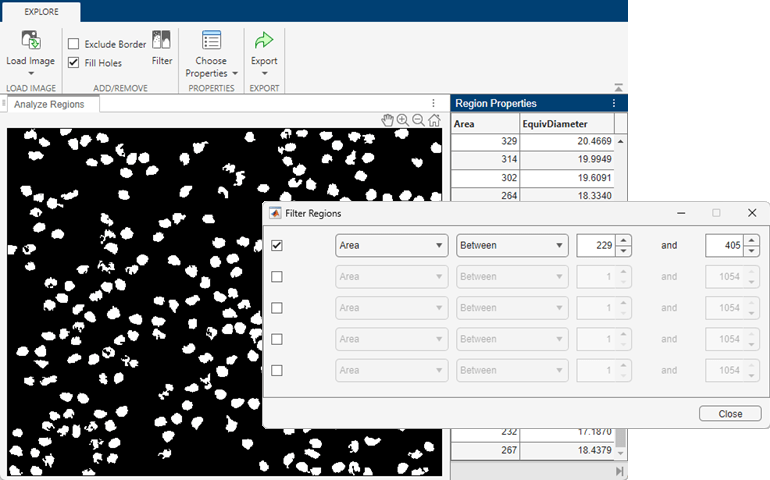Jump to the table end arrow
The image size is (770, 480).
[620, 471]
